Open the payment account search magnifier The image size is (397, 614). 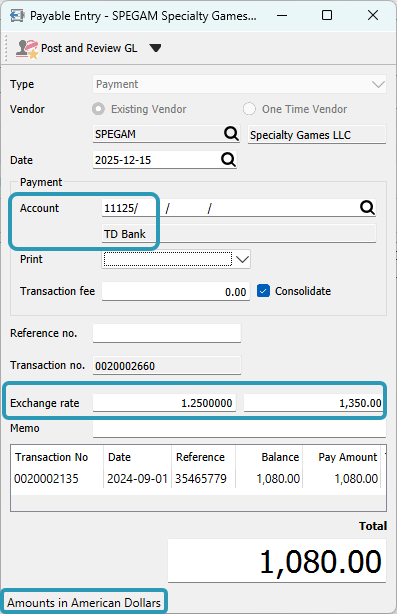click(x=367, y=208)
